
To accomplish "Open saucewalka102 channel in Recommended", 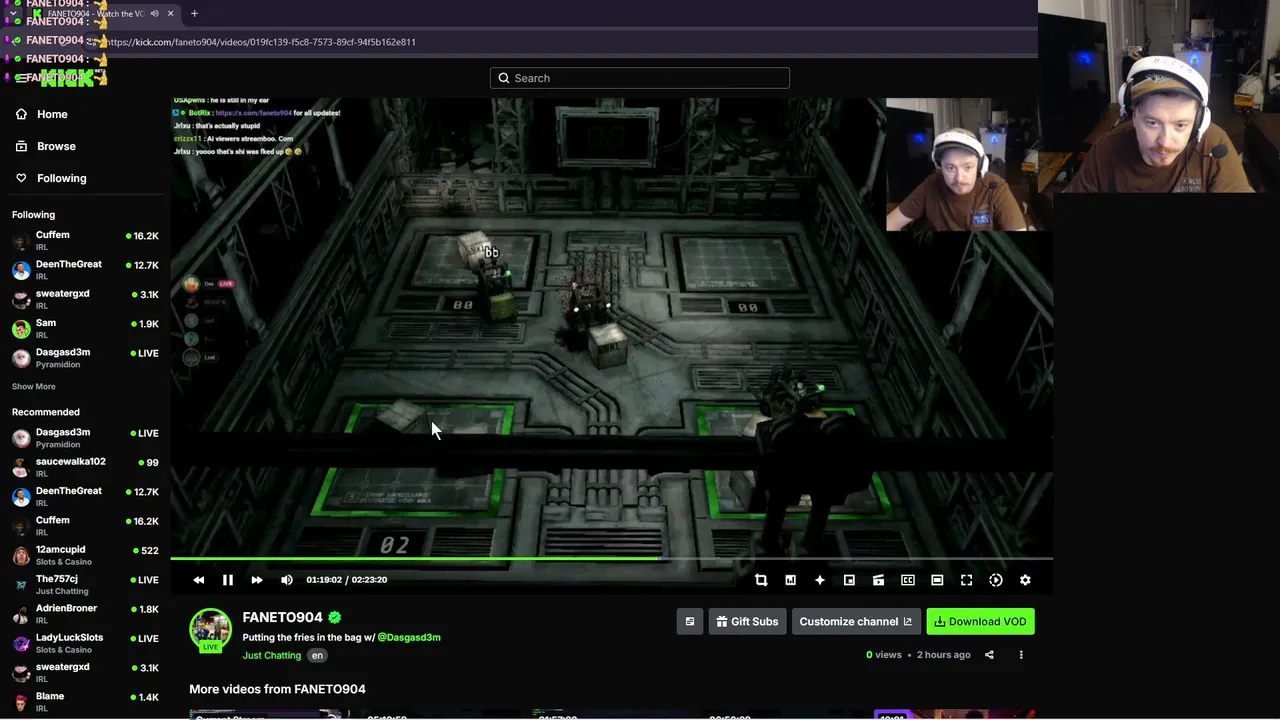I will 85,467.
